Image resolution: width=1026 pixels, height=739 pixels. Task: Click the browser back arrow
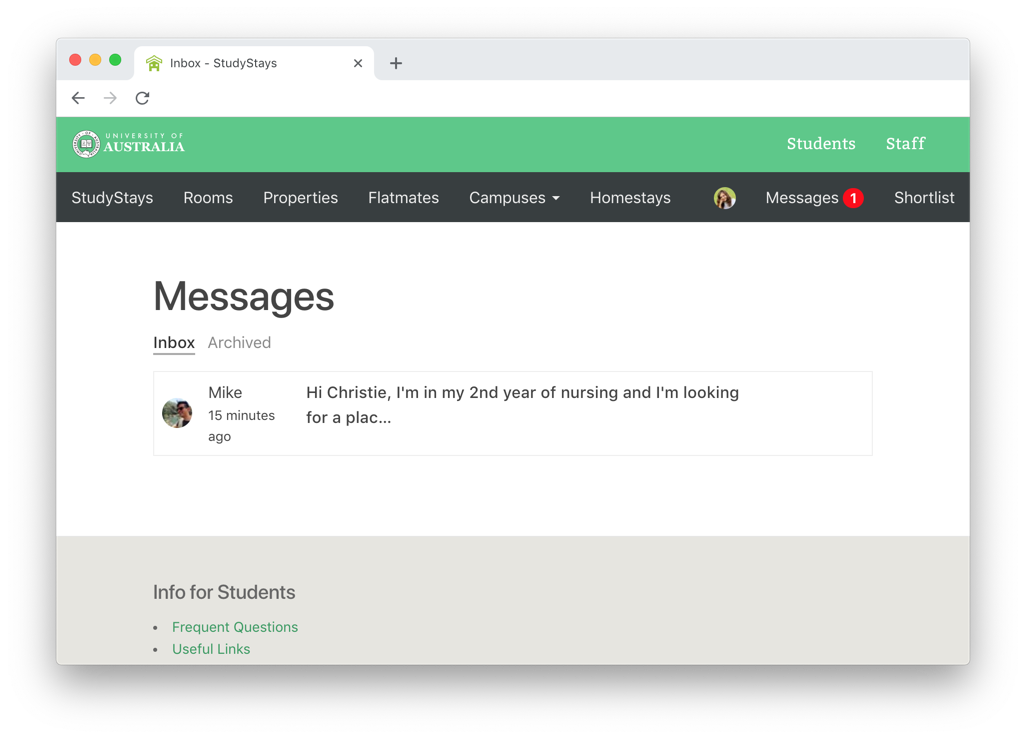coord(78,98)
